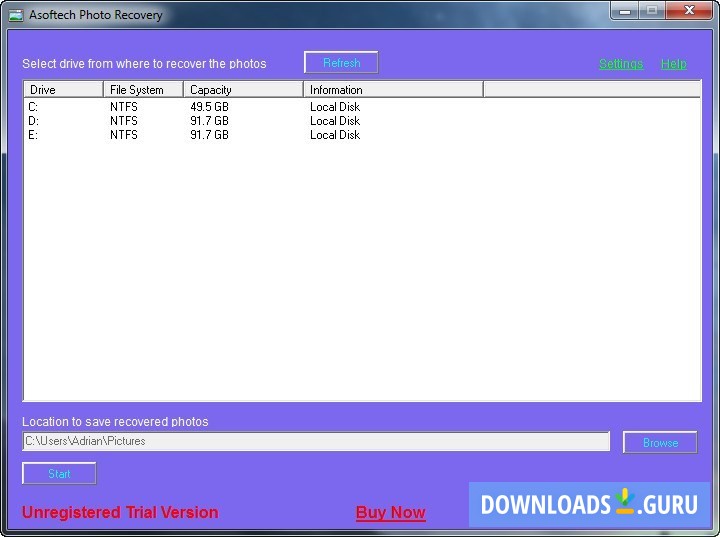Image resolution: width=720 pixels, height=537 pixels.
Task: Click the 49.5 GB capacity cell
Action: click(x=209, y=107)
